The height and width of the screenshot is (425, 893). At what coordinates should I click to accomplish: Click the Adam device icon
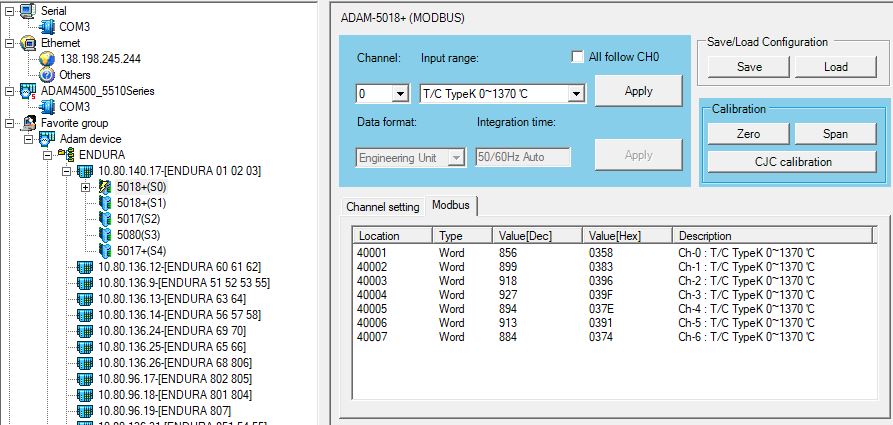click(x=47, y=138)
